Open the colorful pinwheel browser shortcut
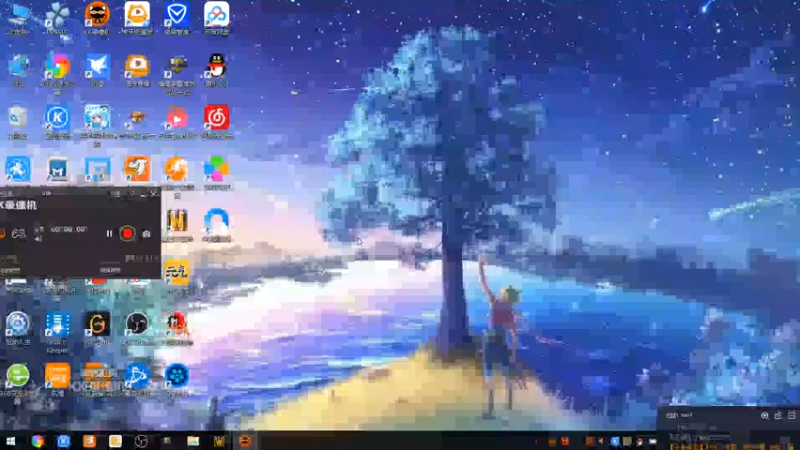 [x=57, y=66]
